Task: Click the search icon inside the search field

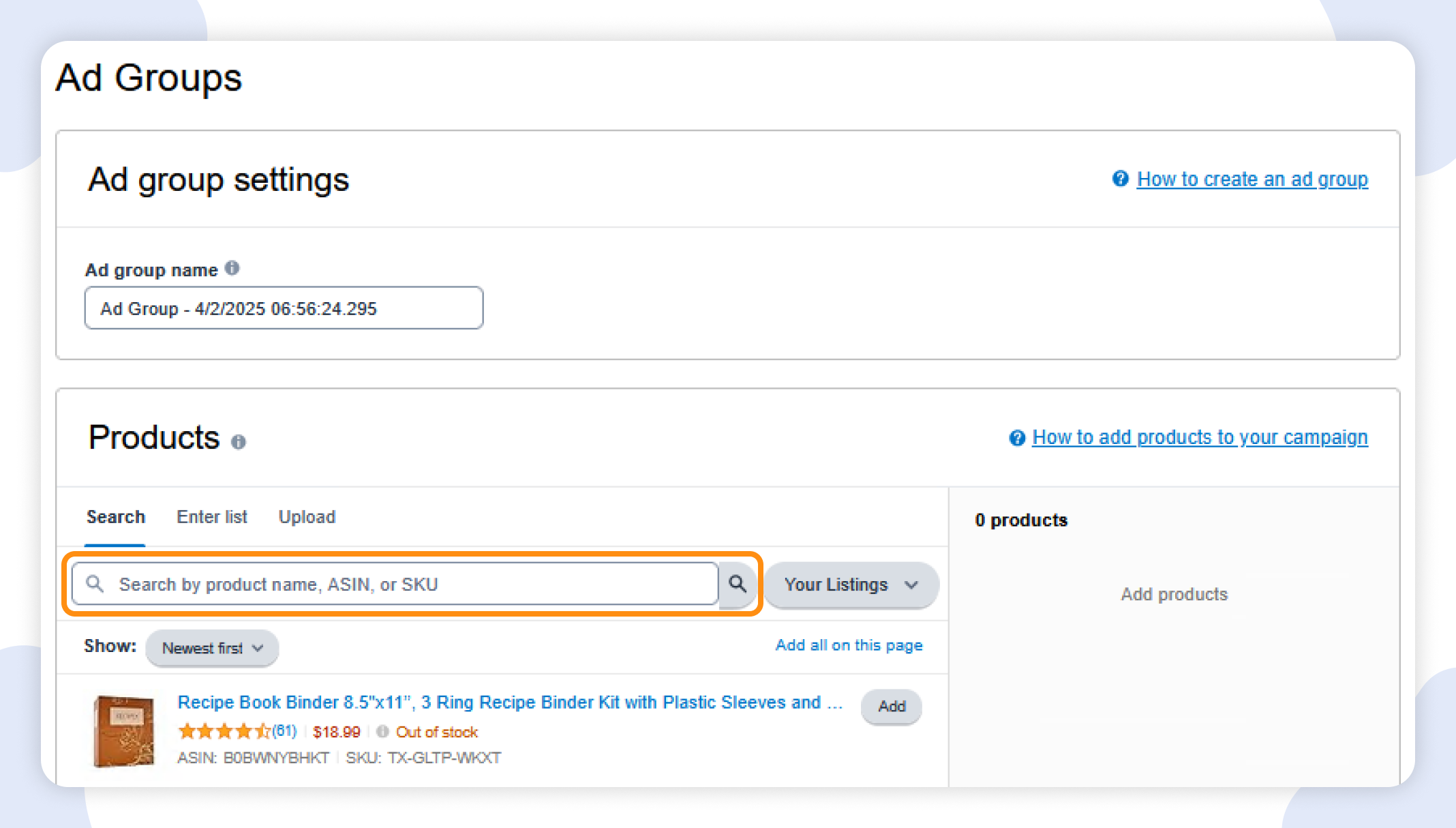Action: pos(95,585)
